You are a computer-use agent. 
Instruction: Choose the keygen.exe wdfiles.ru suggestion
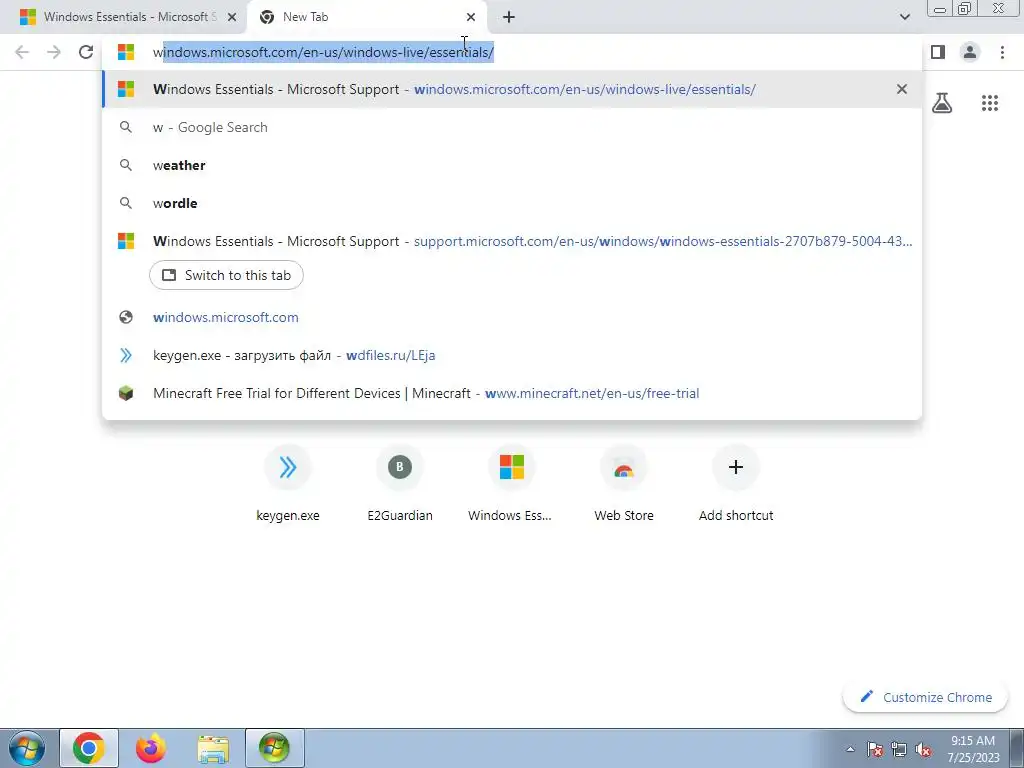[512, 355]
